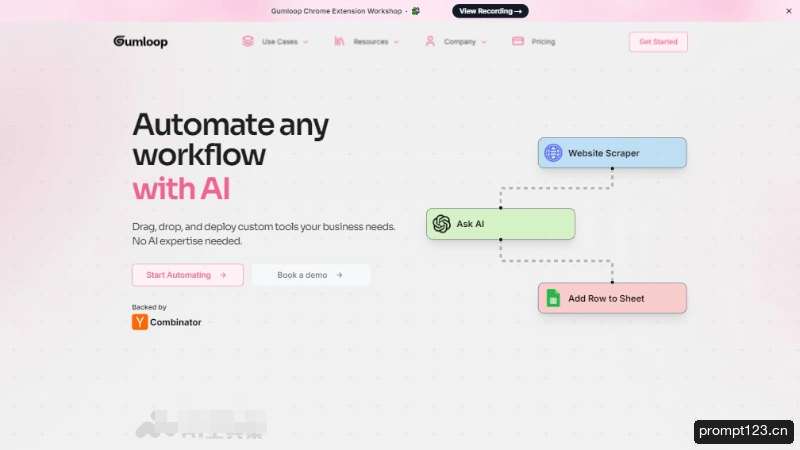Click the "Drag, drop, and deploy" tagline

click(x=264, y=233)
